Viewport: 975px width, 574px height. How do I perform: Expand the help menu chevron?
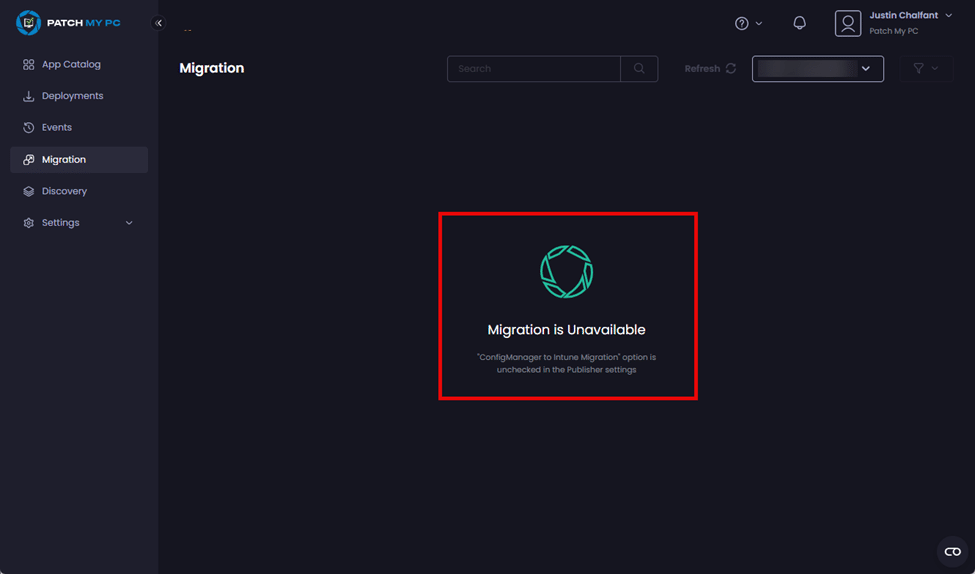coord(759,24)
